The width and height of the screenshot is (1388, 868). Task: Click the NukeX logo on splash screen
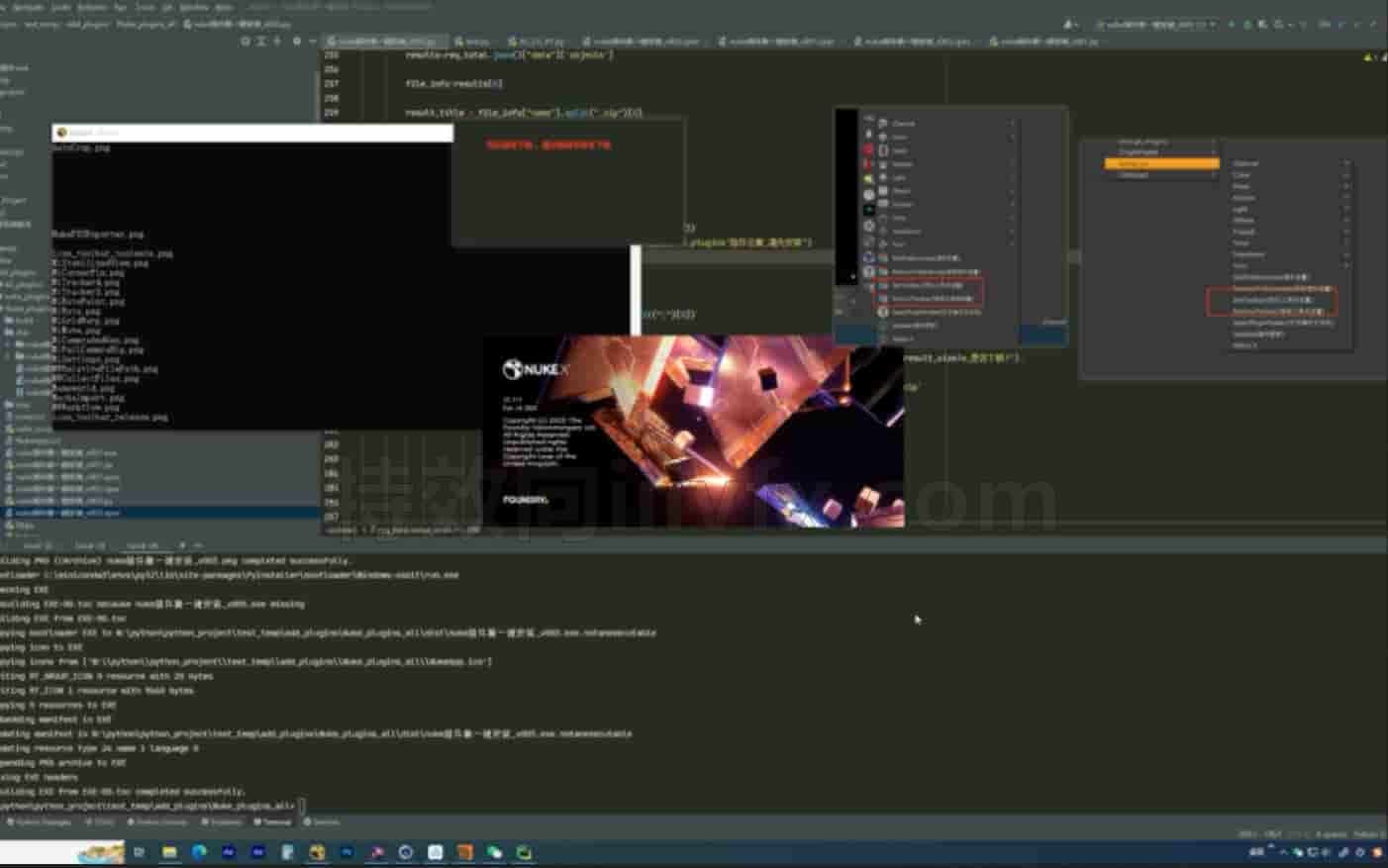click(x=536, y=369)
